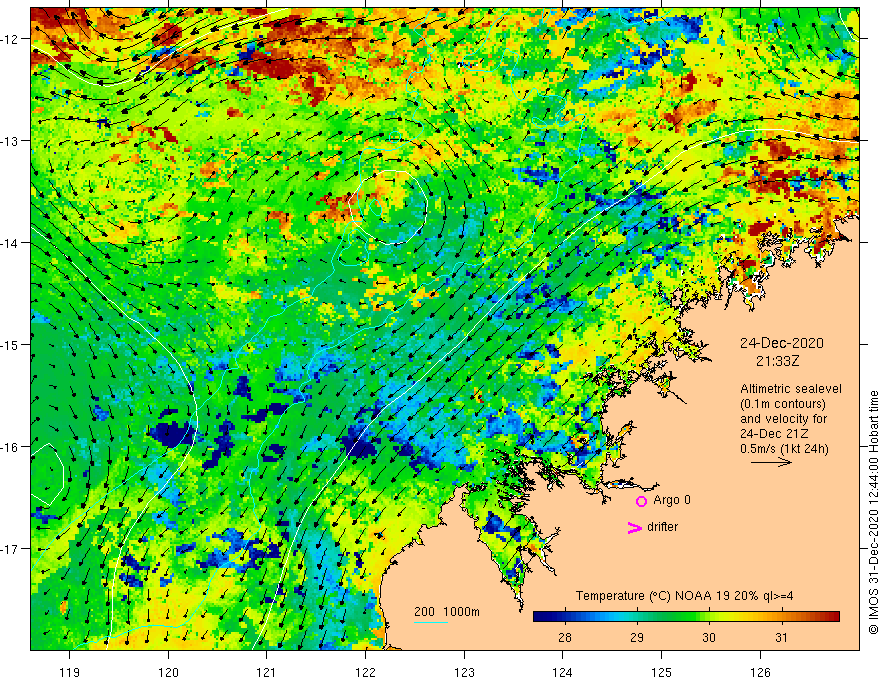880x680 pixels.
Task: Click longitude axis label 122
Action: 365,672
